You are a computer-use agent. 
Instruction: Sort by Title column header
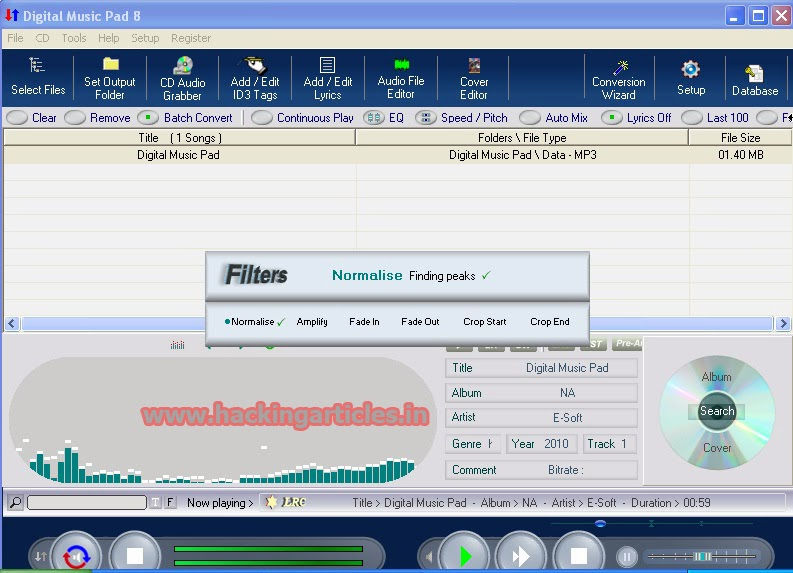tap(180, 138)
